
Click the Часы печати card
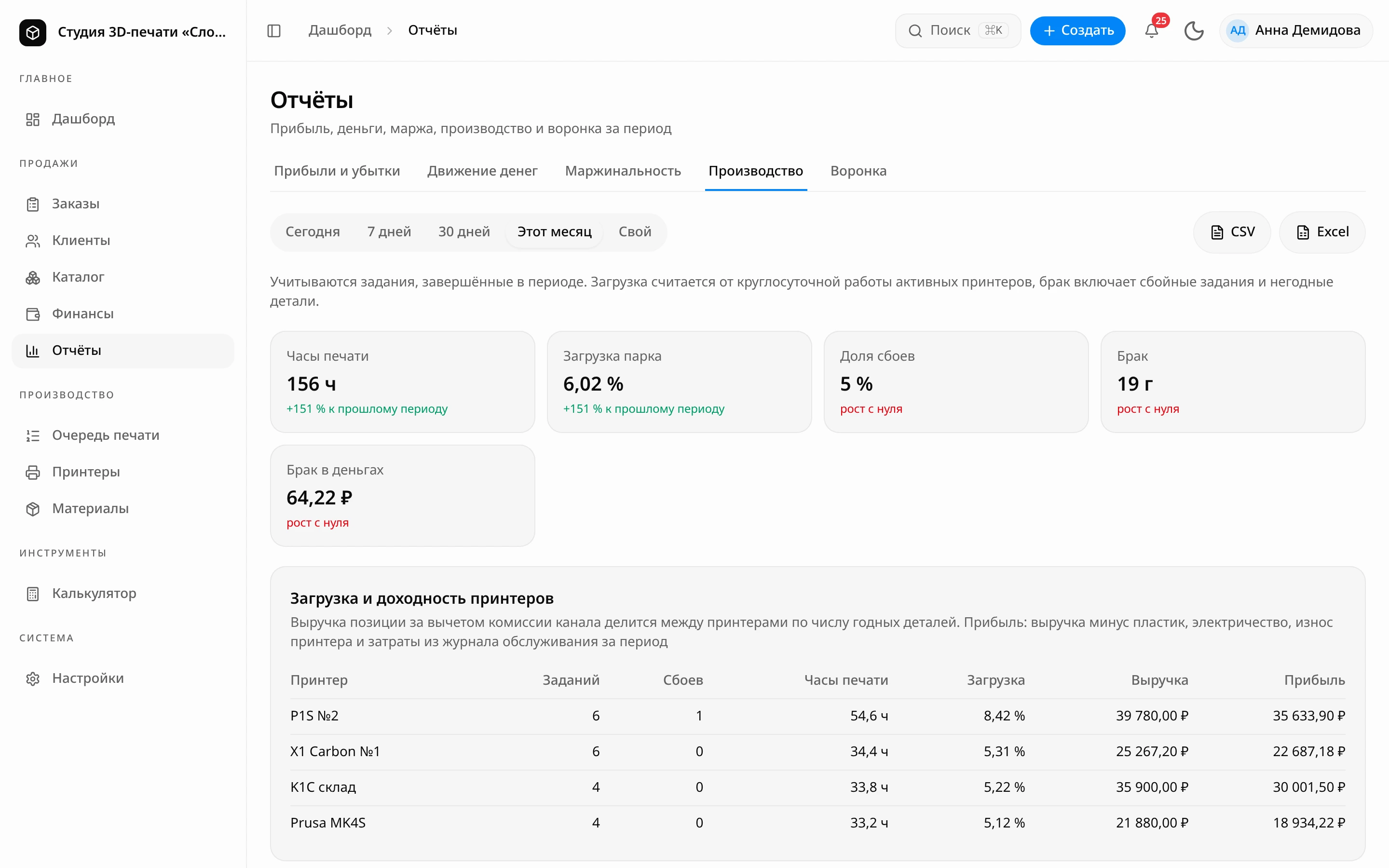pyautogui.click(x=402, y=382)
